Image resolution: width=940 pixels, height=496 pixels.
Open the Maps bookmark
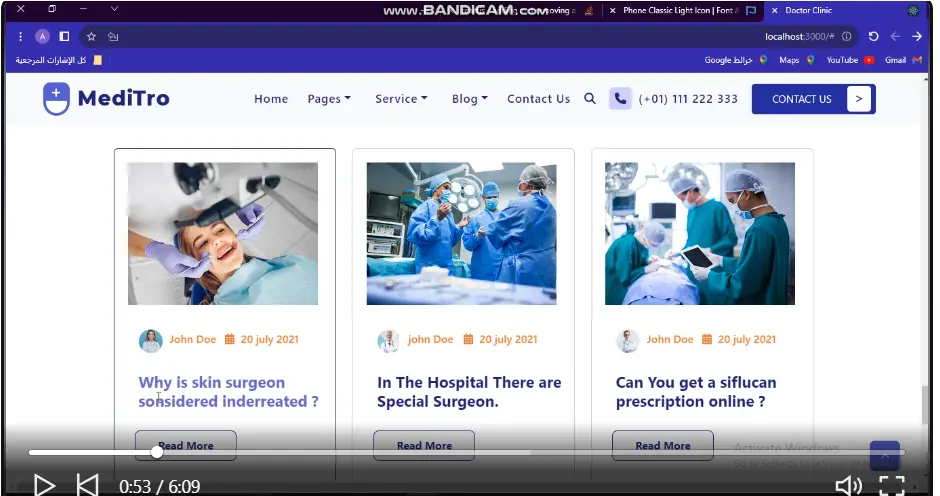pyautogui.click(x=797, y=60)
